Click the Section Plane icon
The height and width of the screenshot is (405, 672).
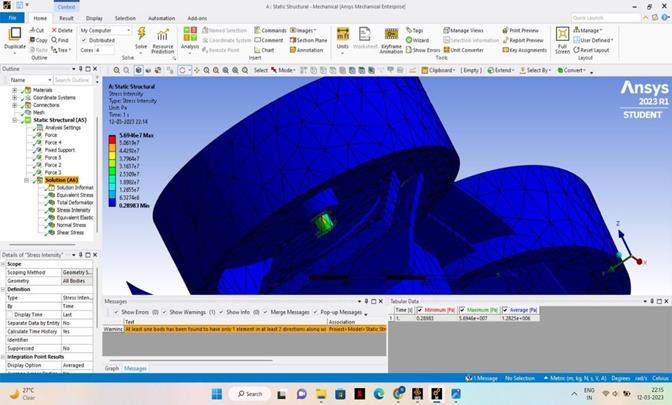click(x=293, y=40)
